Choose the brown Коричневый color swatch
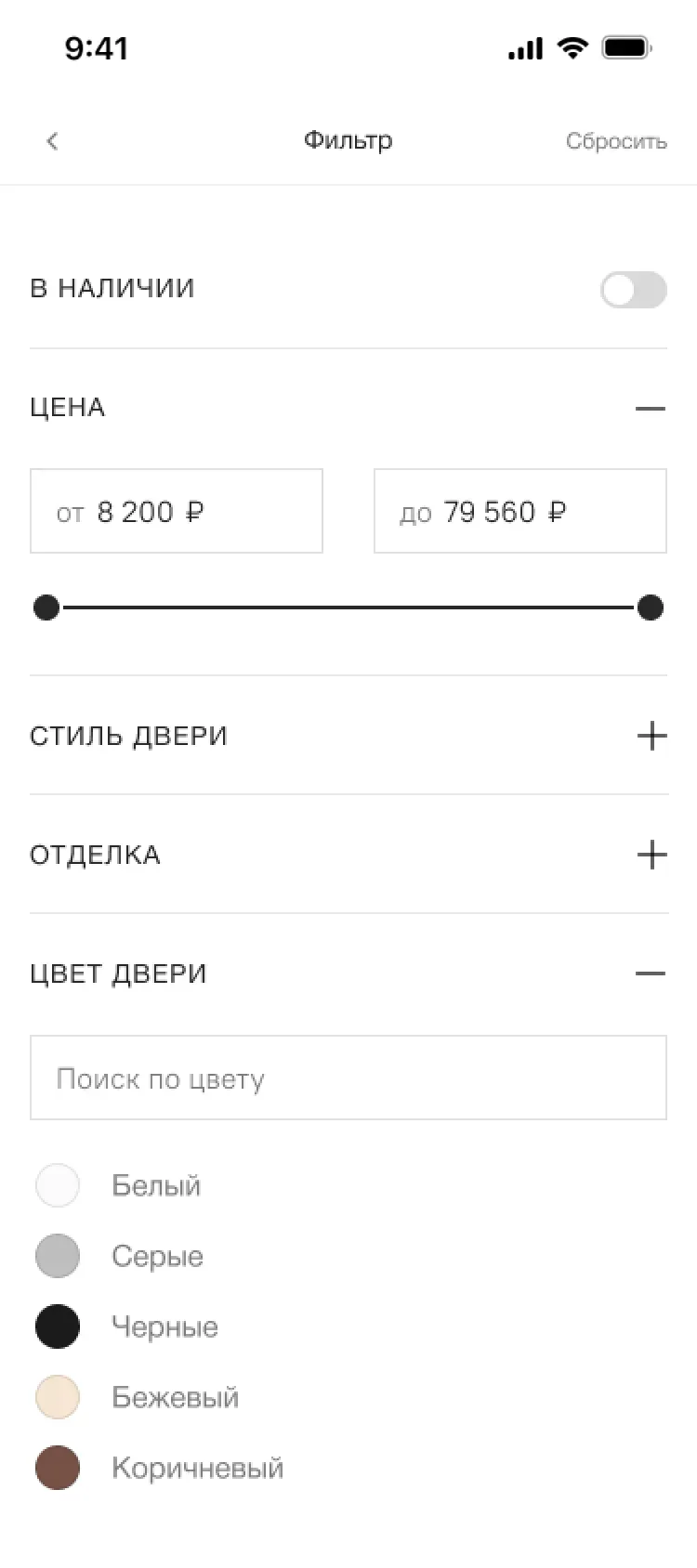The width and height of the screenshot is (697, 1568). pos(58,1468)
